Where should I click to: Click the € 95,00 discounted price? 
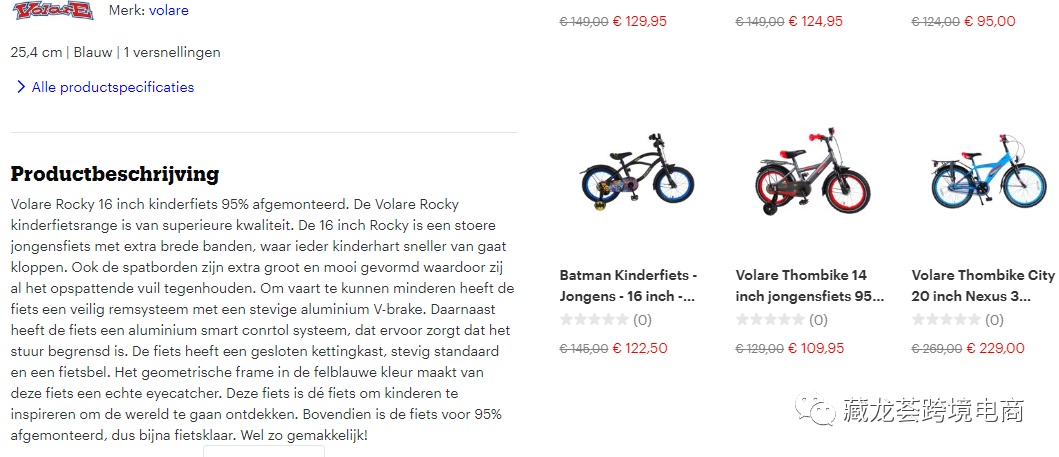pyautogui.click(x=989, y=21)
